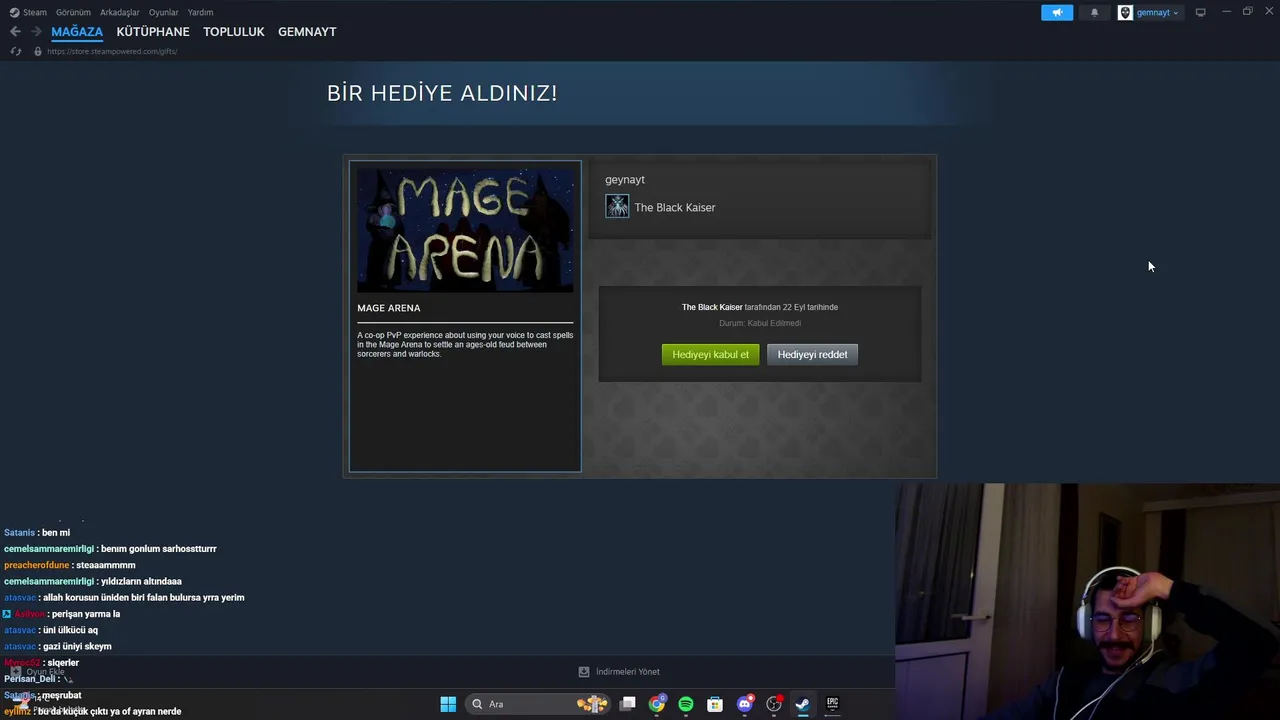Click the Steam logo in the menu bar
Viewport: 1280px width, 720px height.
(x=14, y=12)
